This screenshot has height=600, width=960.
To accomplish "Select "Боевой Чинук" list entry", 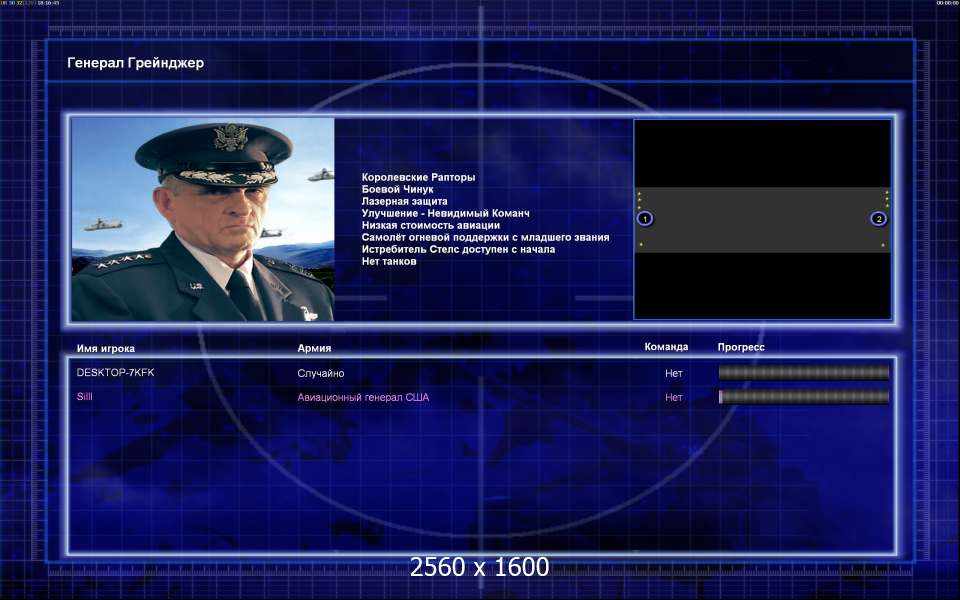I will (397, 189).
